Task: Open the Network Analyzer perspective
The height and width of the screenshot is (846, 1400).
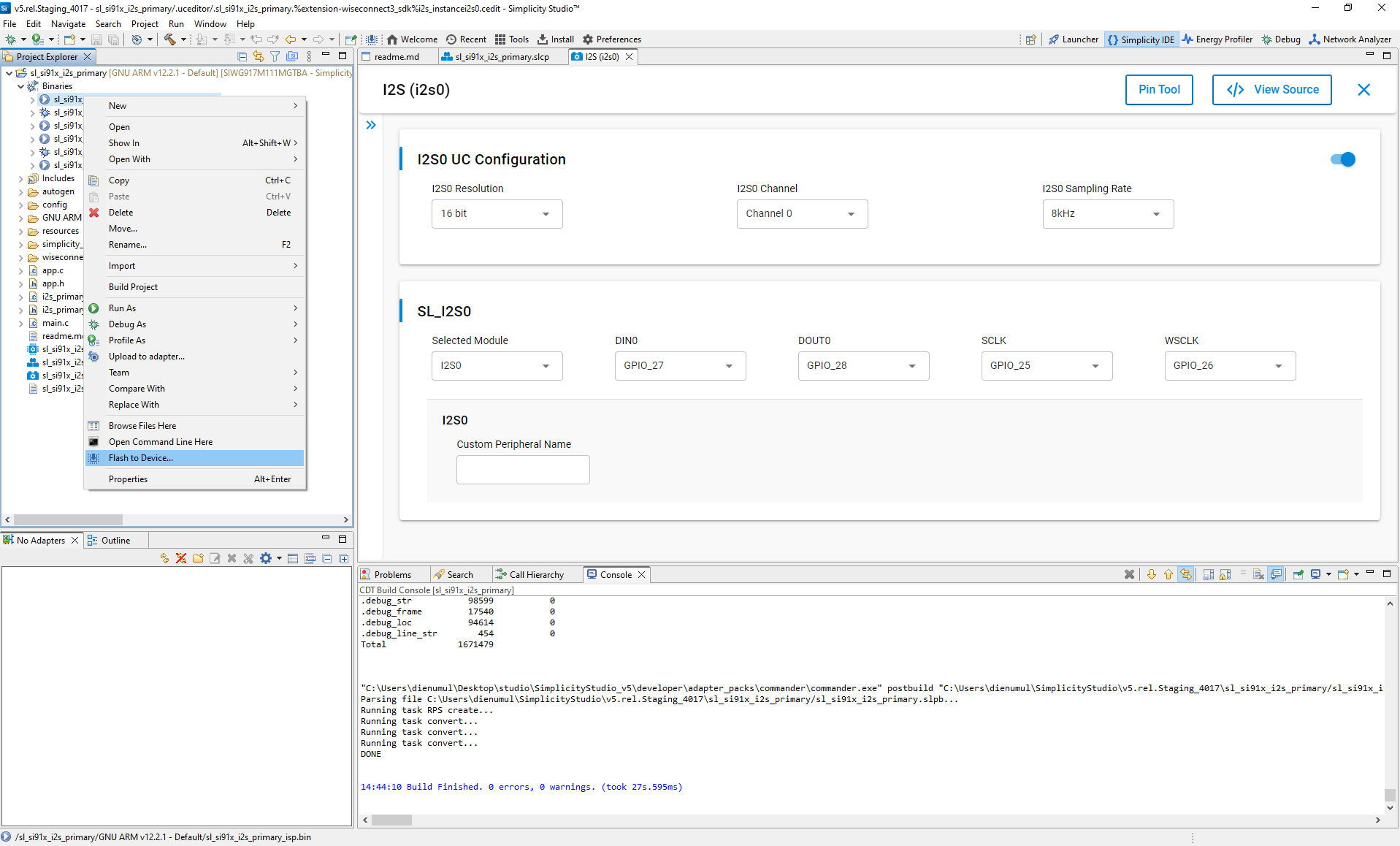Action: [x=1350, y=39]
